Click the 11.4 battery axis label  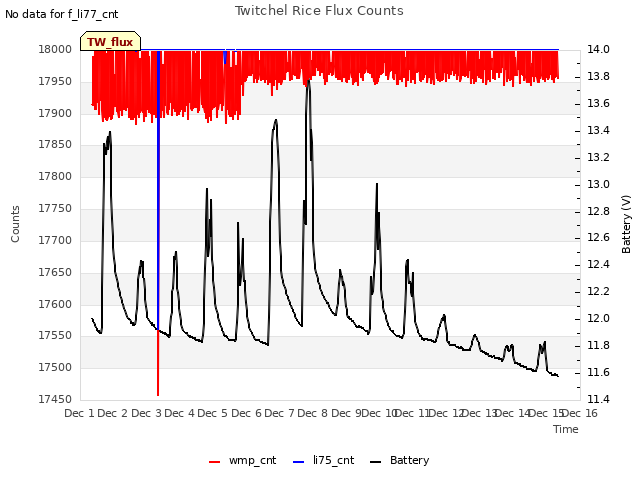(x=598, y=399)
